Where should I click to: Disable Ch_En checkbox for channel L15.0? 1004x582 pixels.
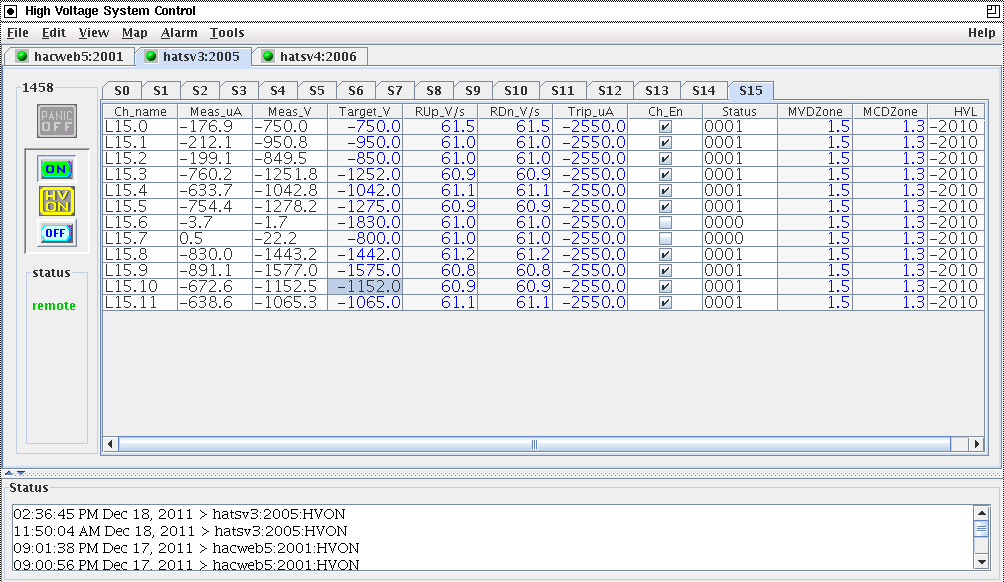tap(665, 127)
